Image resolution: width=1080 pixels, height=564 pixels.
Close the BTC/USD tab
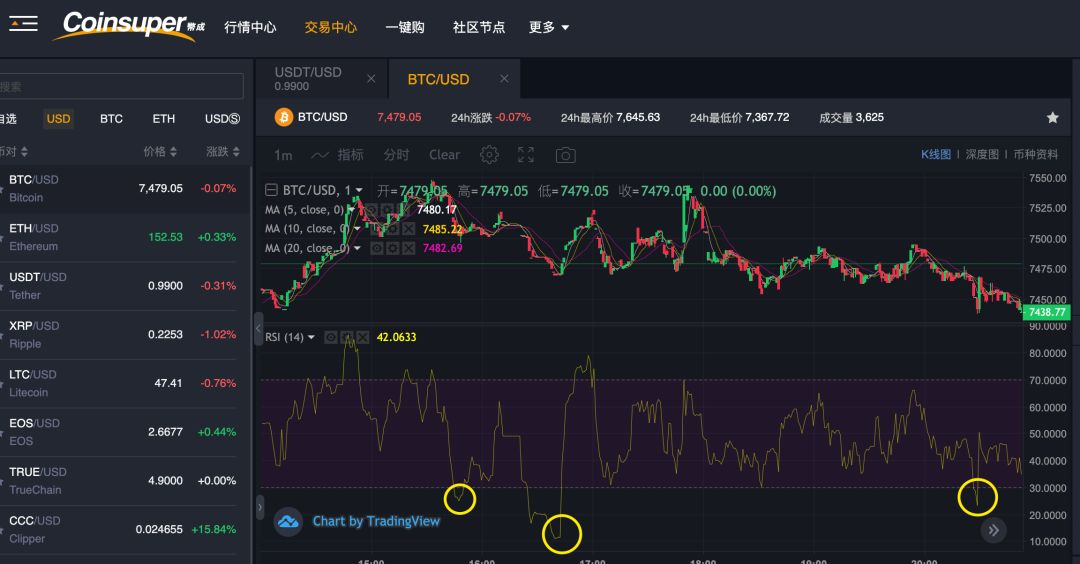click(504, 79)
